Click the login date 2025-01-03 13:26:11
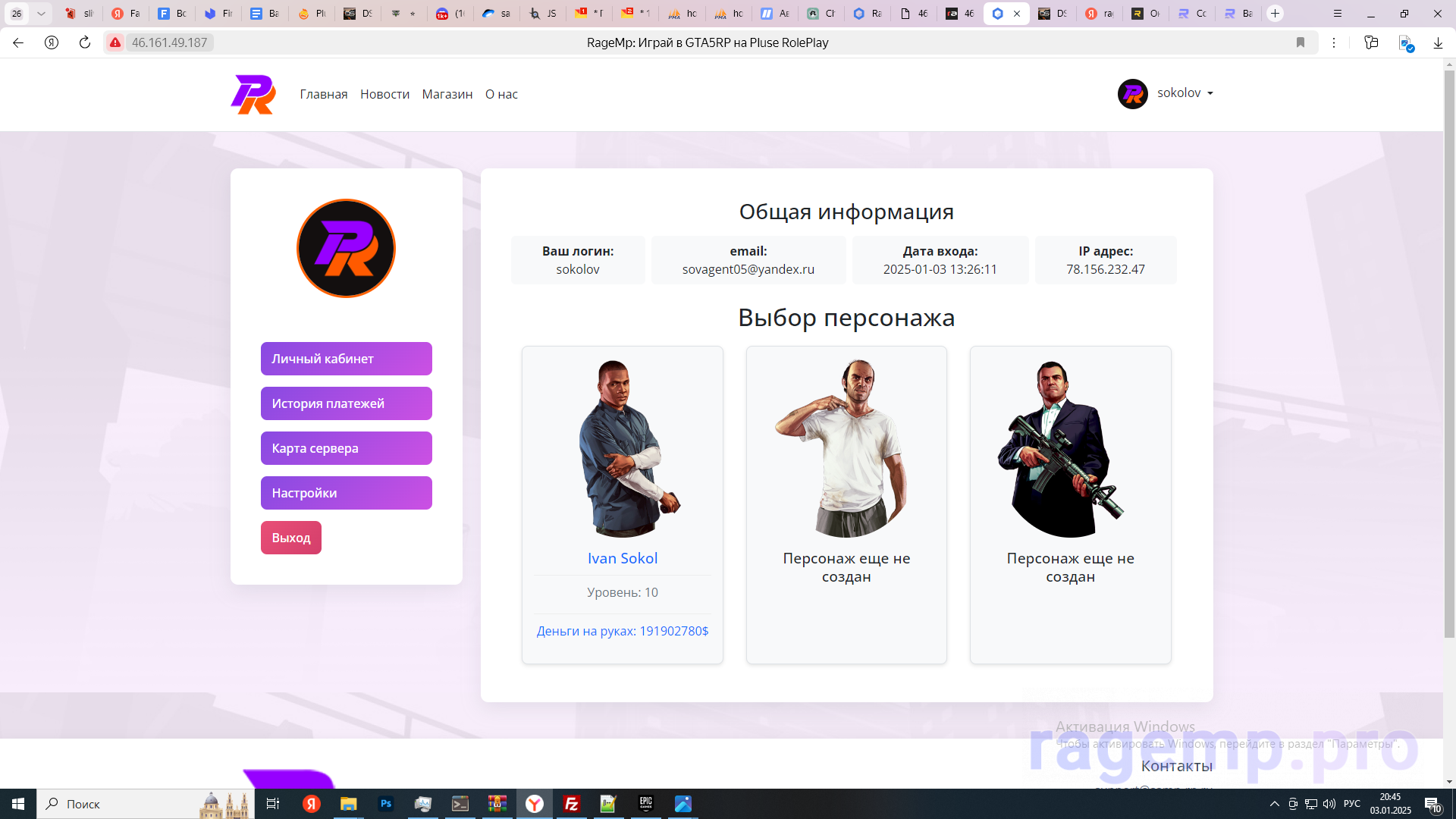 coord(940,269)
